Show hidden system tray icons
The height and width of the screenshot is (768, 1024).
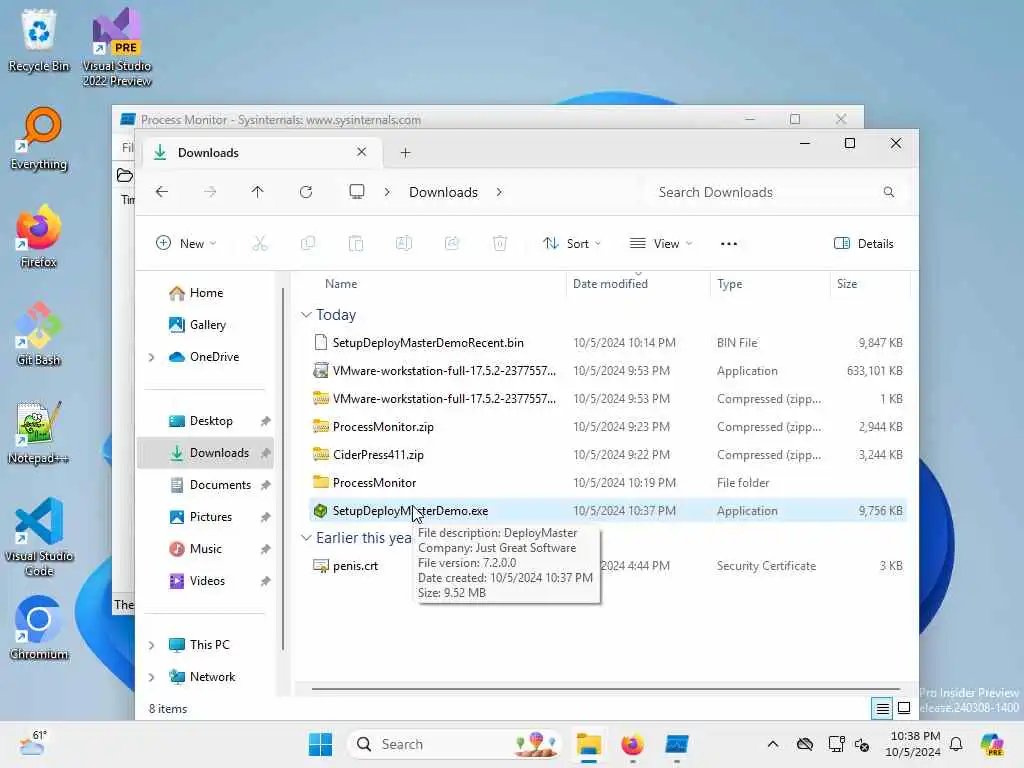(x=773, y=744)
